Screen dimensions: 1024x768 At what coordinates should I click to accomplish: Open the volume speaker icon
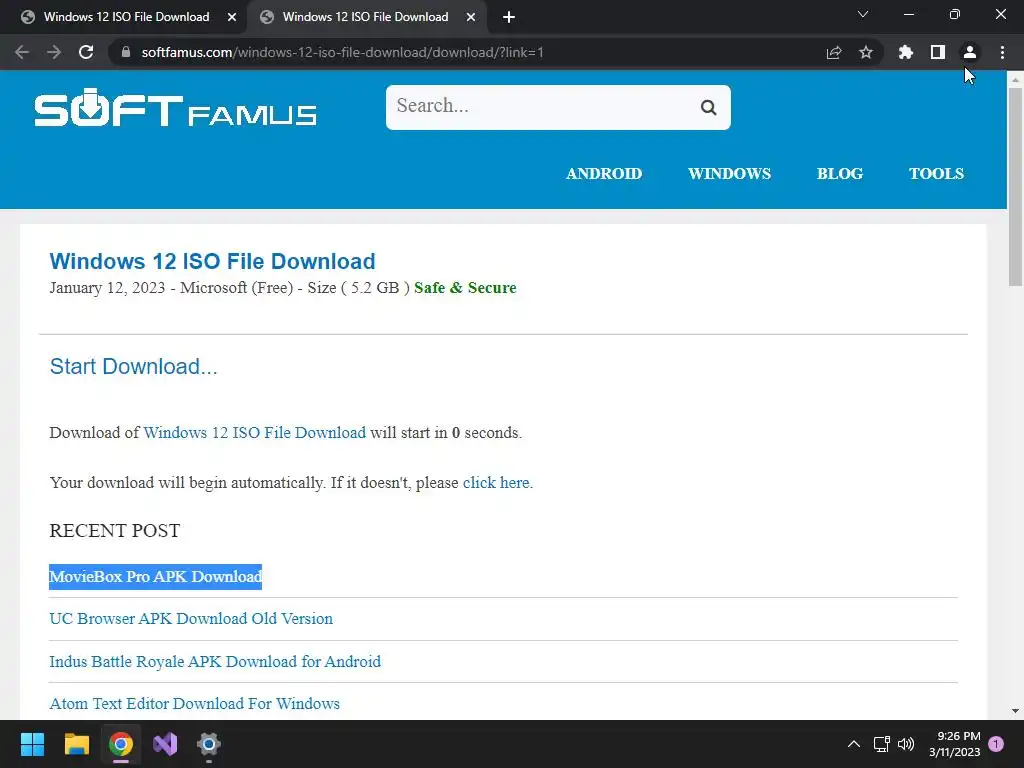pos(906,744)
